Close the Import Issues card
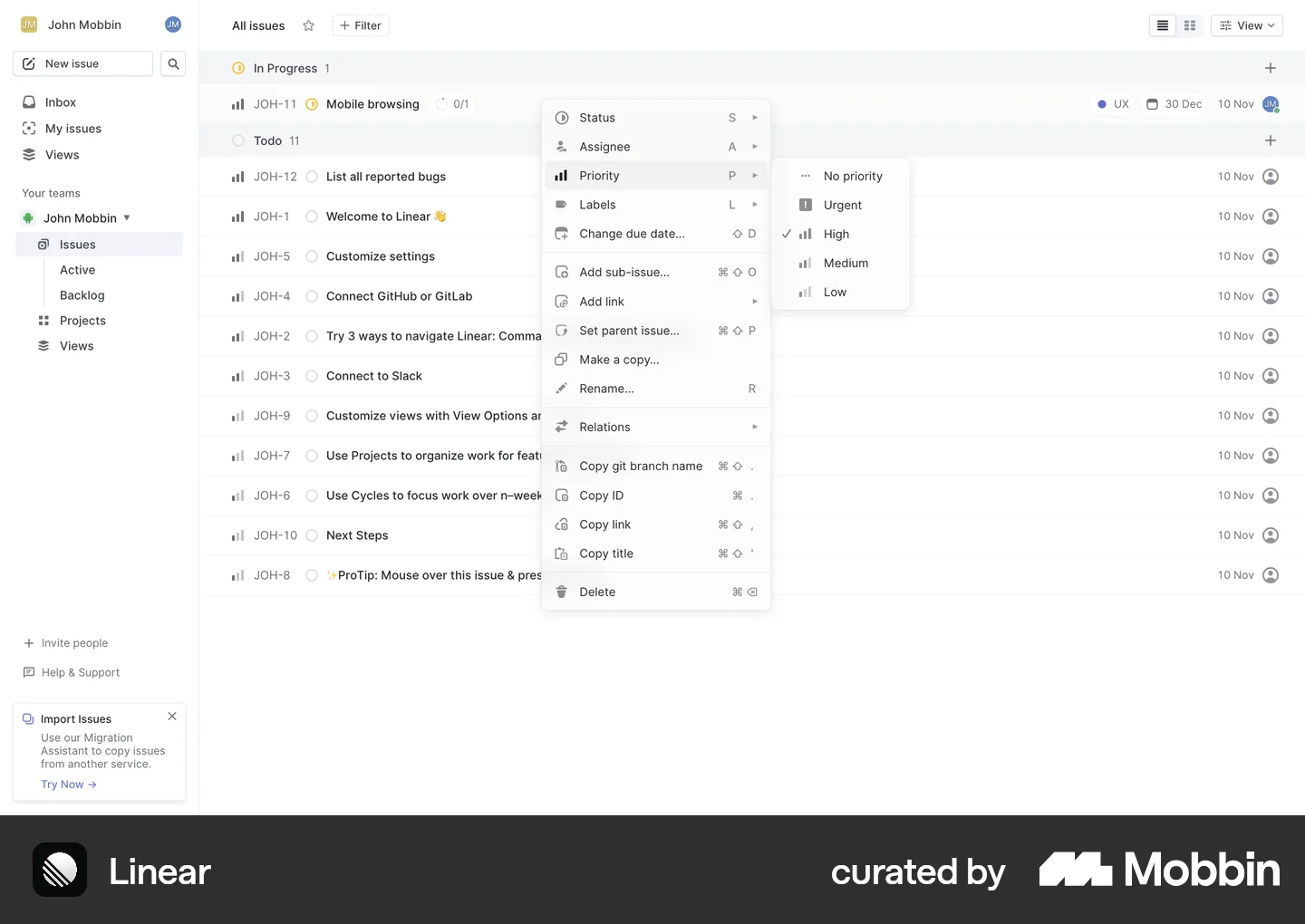 coord(172,717)
